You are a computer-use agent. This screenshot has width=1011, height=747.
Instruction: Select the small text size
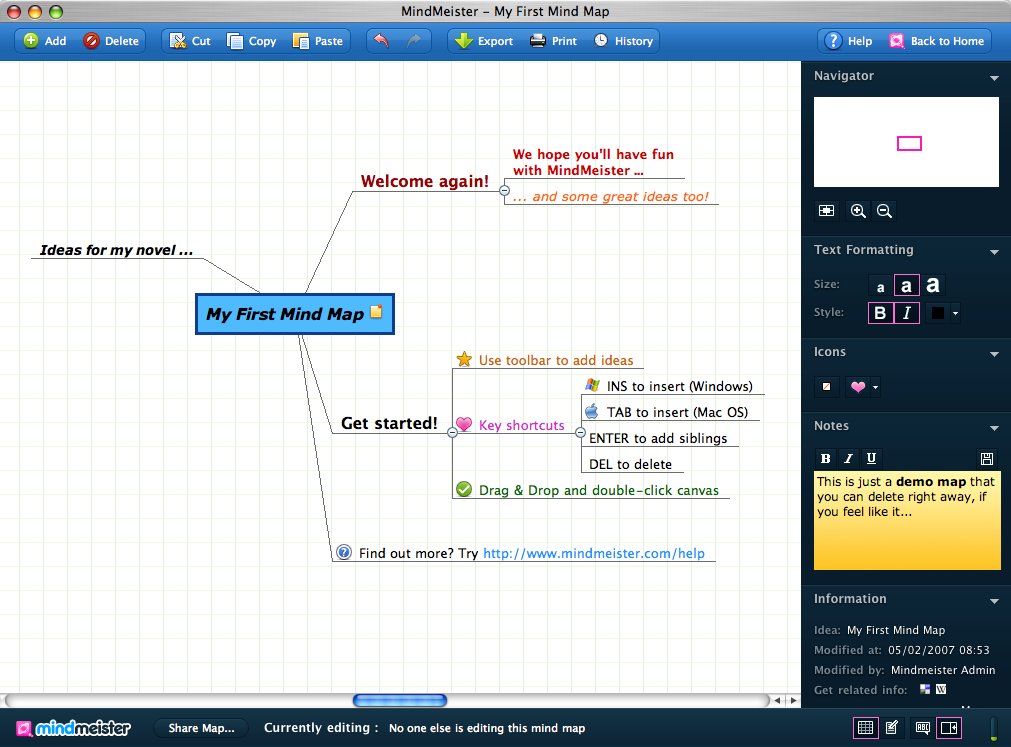coord(880,287)
